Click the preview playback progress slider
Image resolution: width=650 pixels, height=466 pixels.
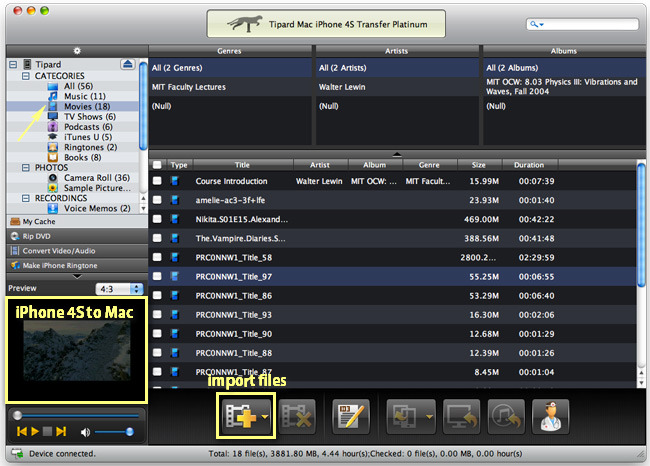tap(77, 415)
